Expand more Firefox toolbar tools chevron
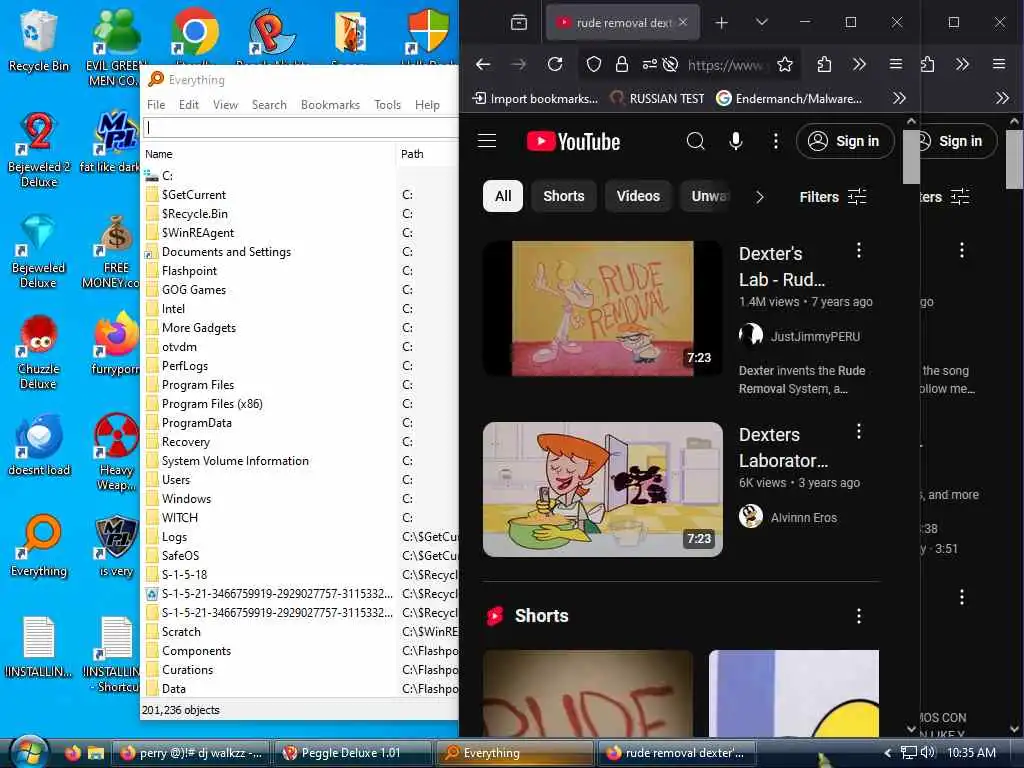This screenshot has height=768, width=1024. click(859, 64)
